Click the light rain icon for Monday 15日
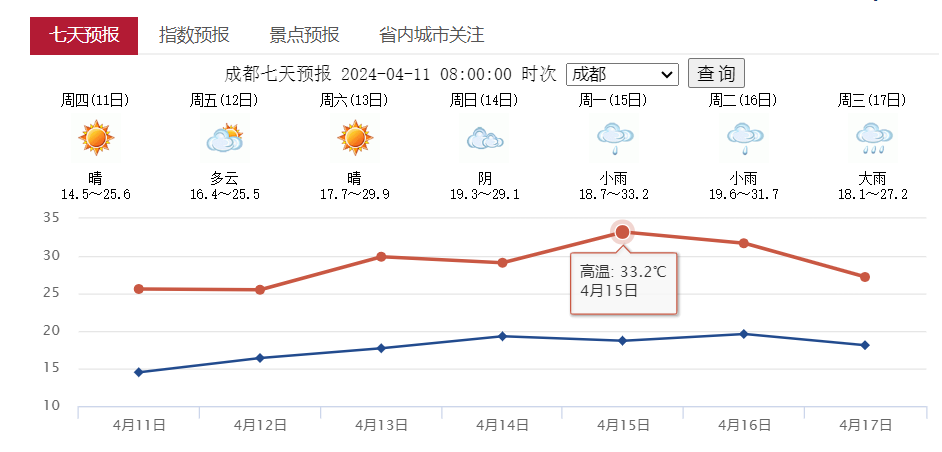942x452 pixels. 615,138
